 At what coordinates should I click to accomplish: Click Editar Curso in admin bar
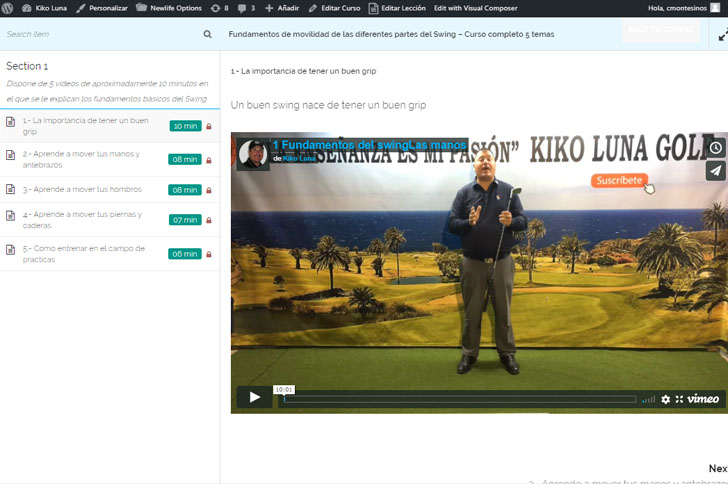click(334, 8)
